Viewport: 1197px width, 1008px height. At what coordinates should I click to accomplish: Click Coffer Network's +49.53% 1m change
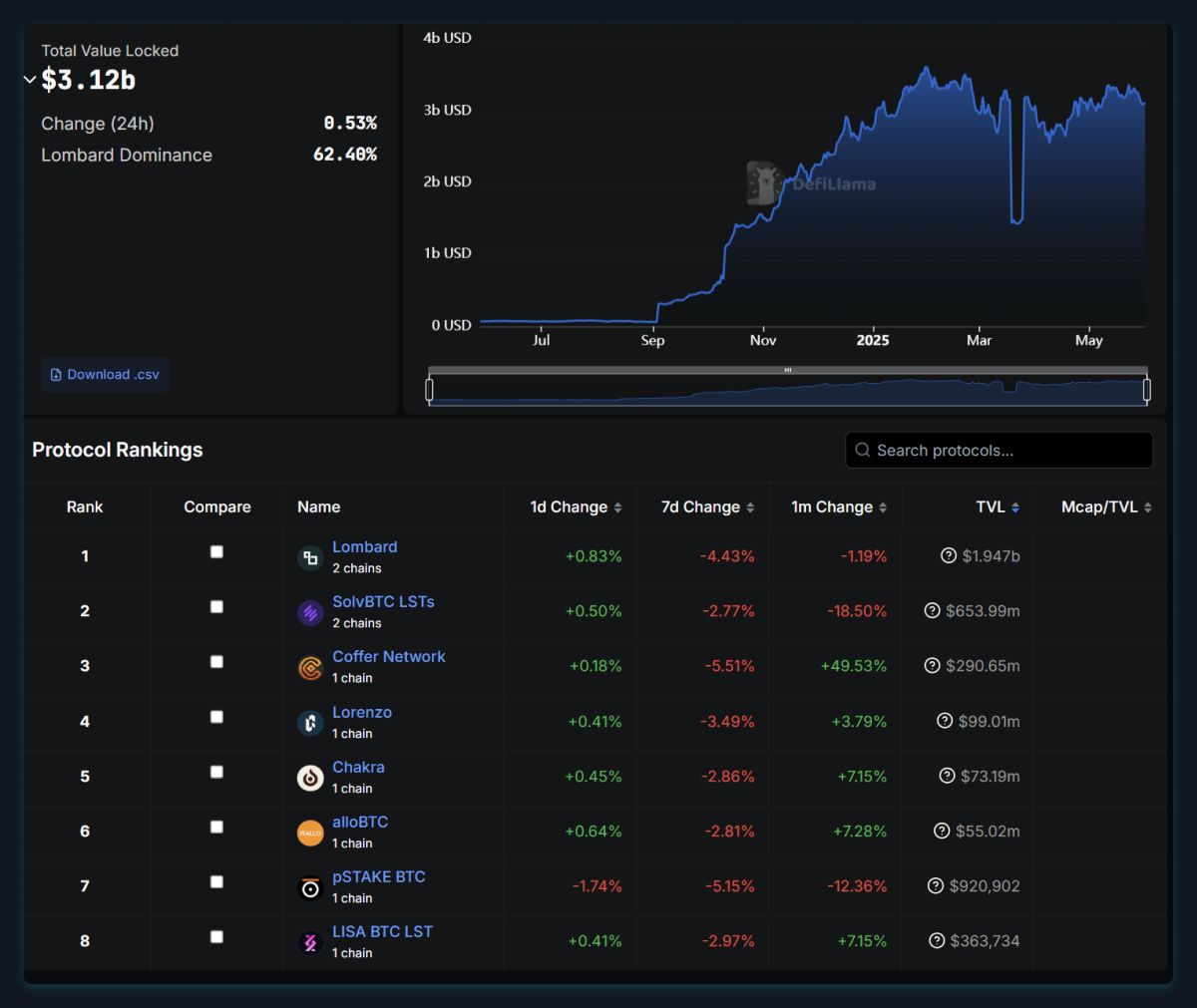(853, 665)
